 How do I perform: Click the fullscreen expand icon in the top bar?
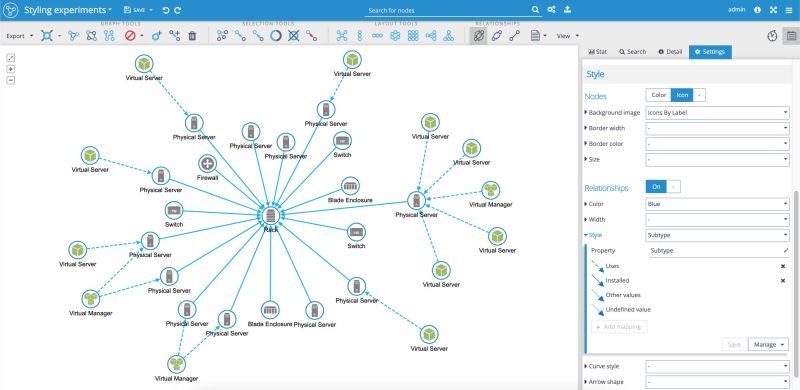pos(773,10)
